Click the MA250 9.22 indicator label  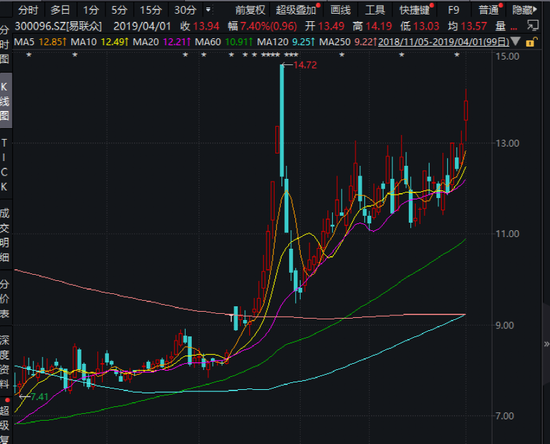pyautogui.click(x=348, y=42)
